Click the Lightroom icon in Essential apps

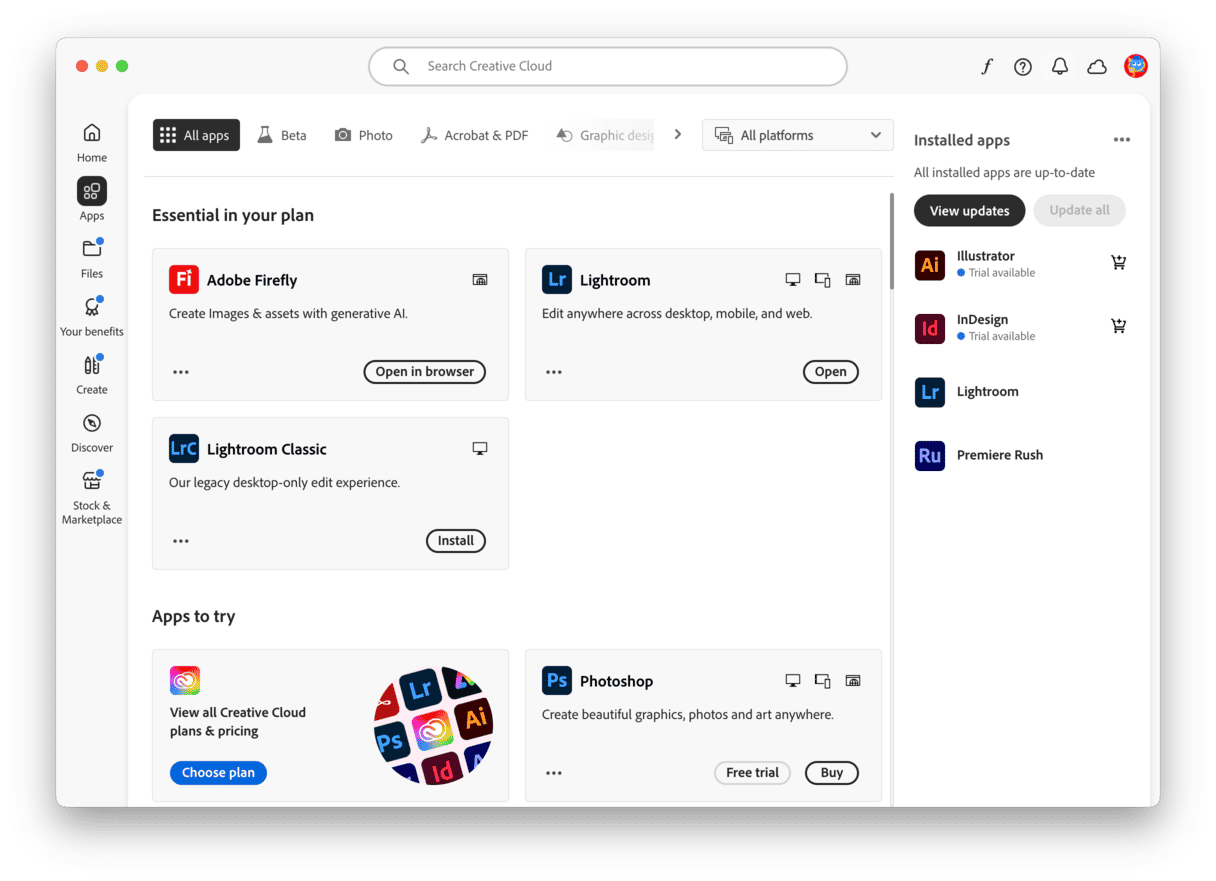(x=557, y=280)
